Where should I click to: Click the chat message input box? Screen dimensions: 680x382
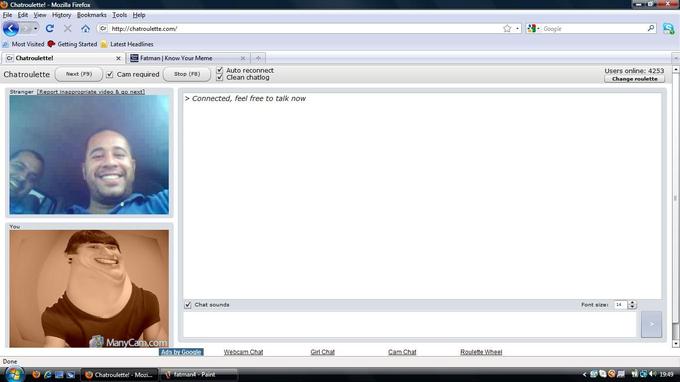(410, 324)
